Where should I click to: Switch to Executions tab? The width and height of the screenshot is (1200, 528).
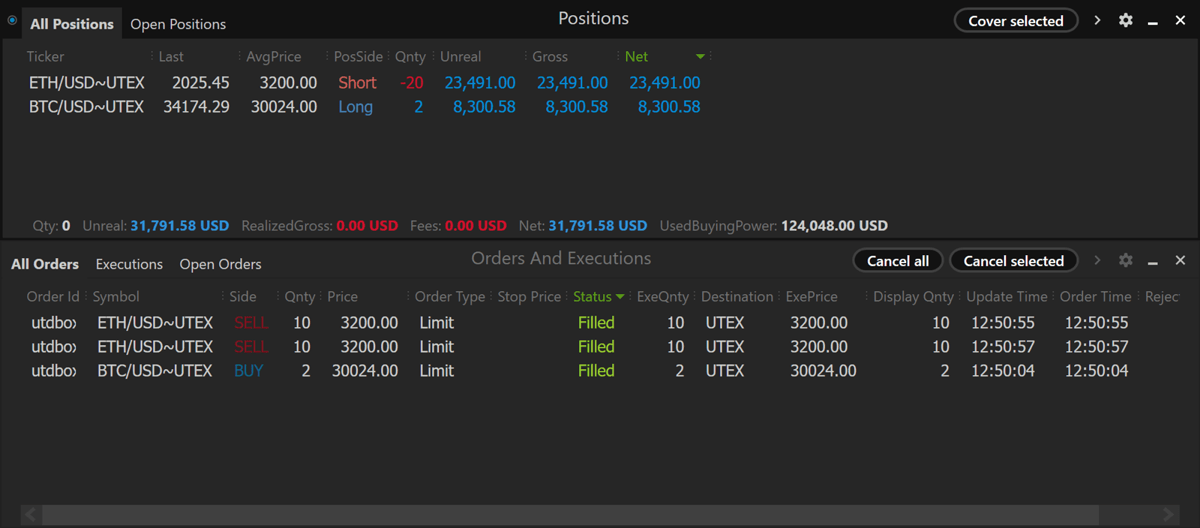[129, 264]
